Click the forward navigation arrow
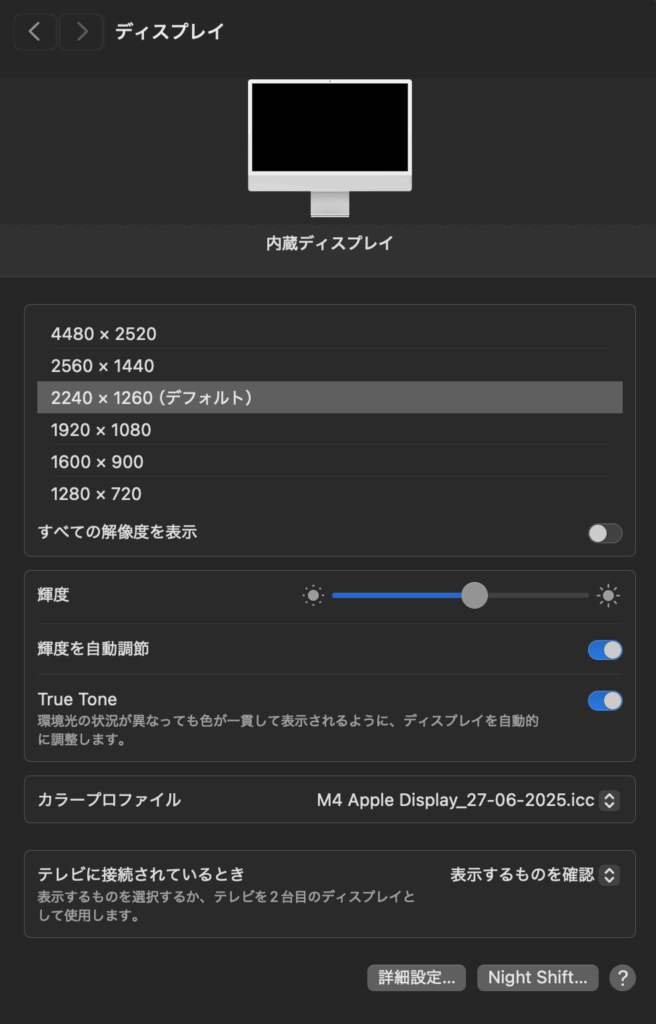Screen dimensions: 656x1024 [x=81, y=32]
